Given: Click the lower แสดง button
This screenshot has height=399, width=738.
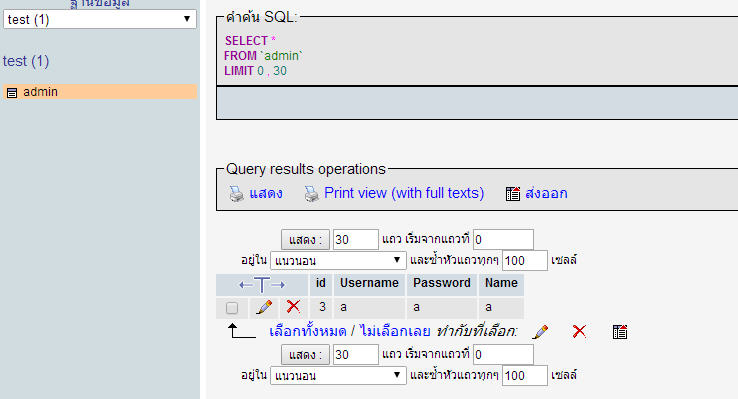Looking at the screenshot, I should 305,354.
